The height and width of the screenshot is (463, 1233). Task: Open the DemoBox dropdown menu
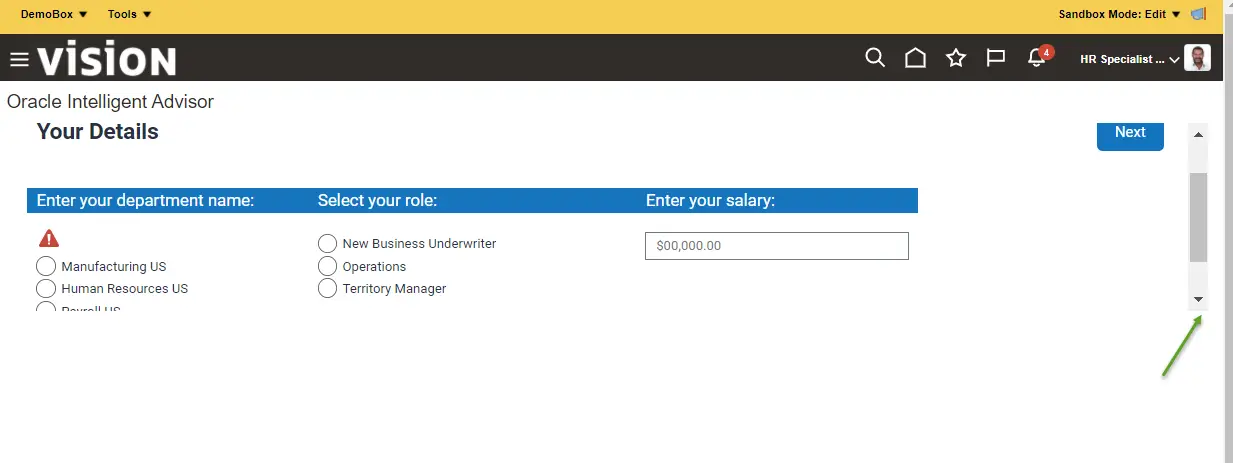point(54,14)
